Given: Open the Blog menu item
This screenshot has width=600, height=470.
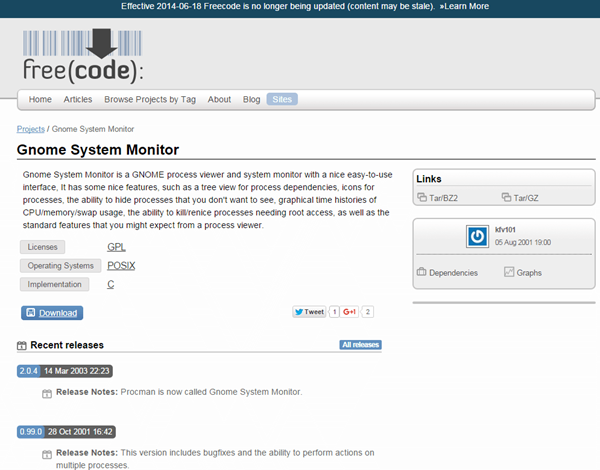Looking at the screenshot, I should (x=251, y=100).
